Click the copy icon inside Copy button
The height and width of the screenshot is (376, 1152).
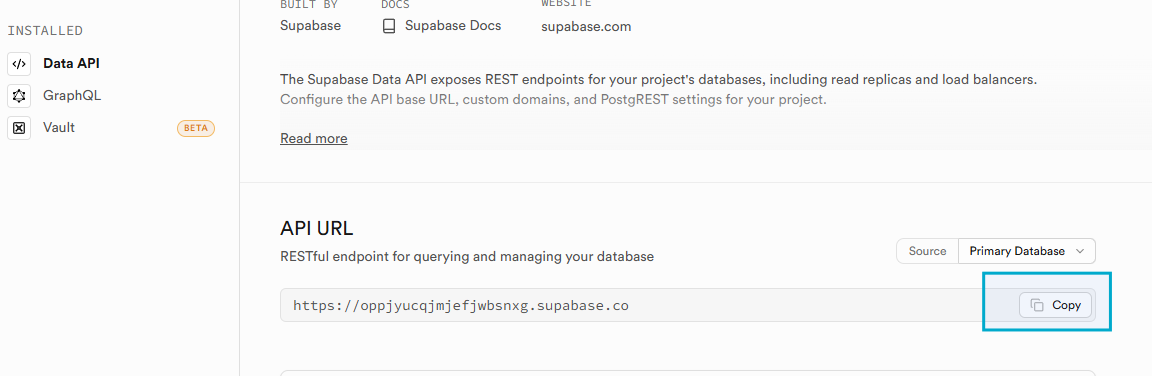click(1037, 306)
